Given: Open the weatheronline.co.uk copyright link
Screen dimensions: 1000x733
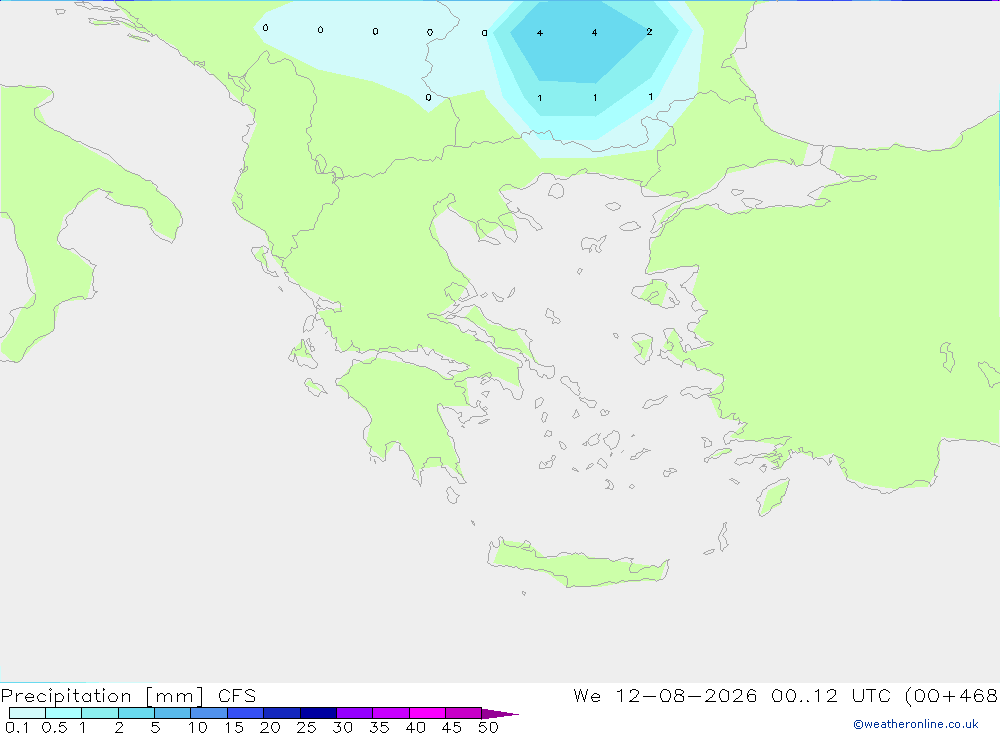Looking at the screenshot, I should [916, 724].
